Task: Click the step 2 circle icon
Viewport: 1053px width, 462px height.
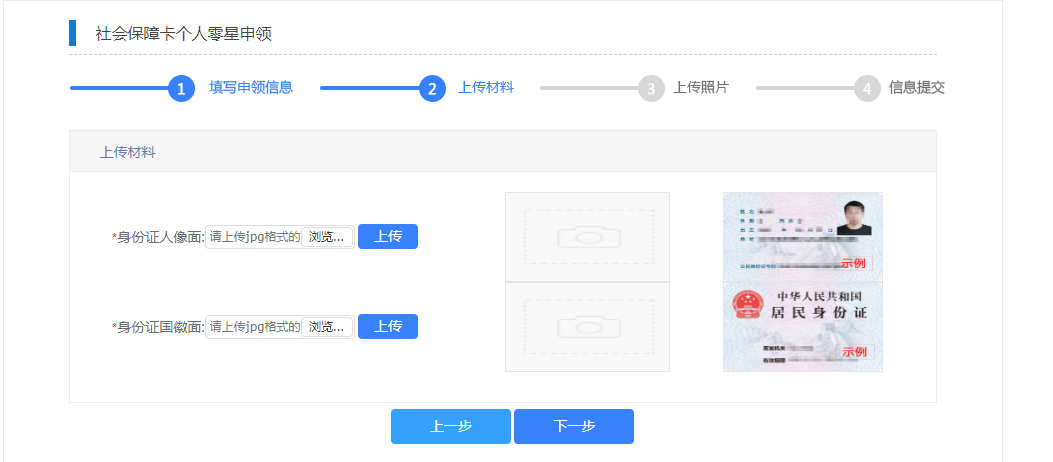Action: [432, 88]
